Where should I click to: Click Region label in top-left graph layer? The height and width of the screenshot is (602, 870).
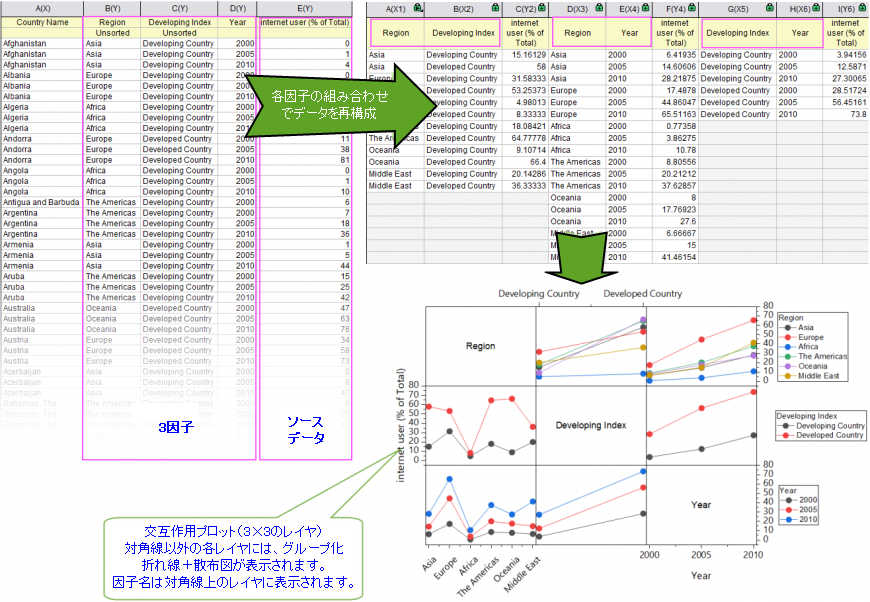[480, 346]
